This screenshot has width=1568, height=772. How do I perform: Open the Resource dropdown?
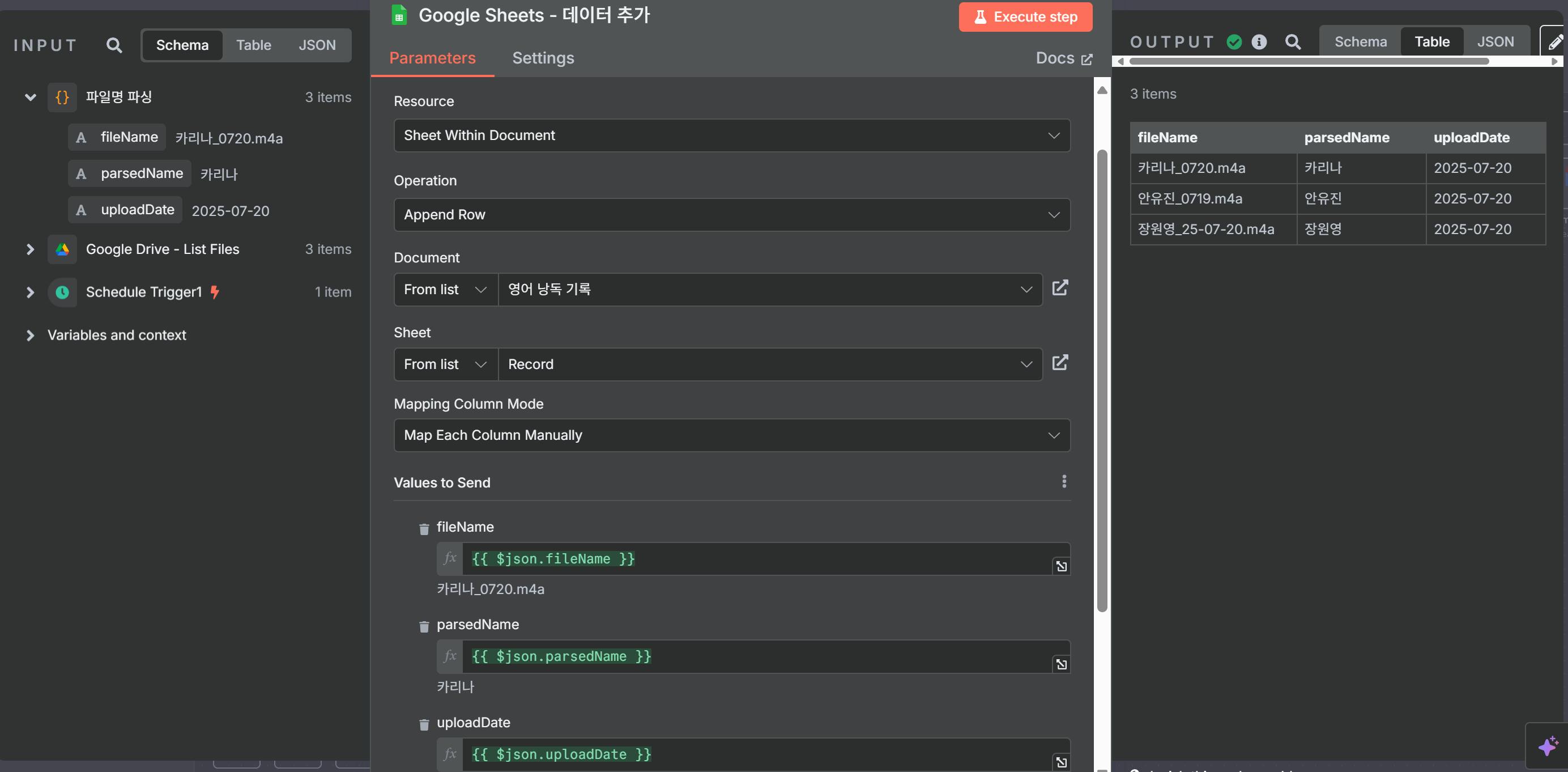[x=732, y=135]
